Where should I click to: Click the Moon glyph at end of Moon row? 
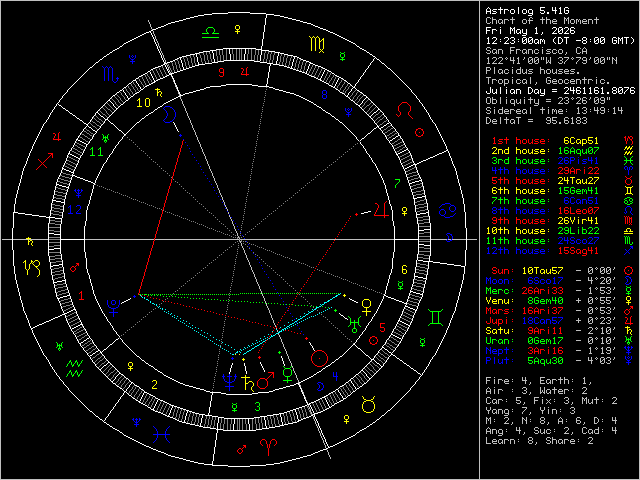(x=629, y=281)
